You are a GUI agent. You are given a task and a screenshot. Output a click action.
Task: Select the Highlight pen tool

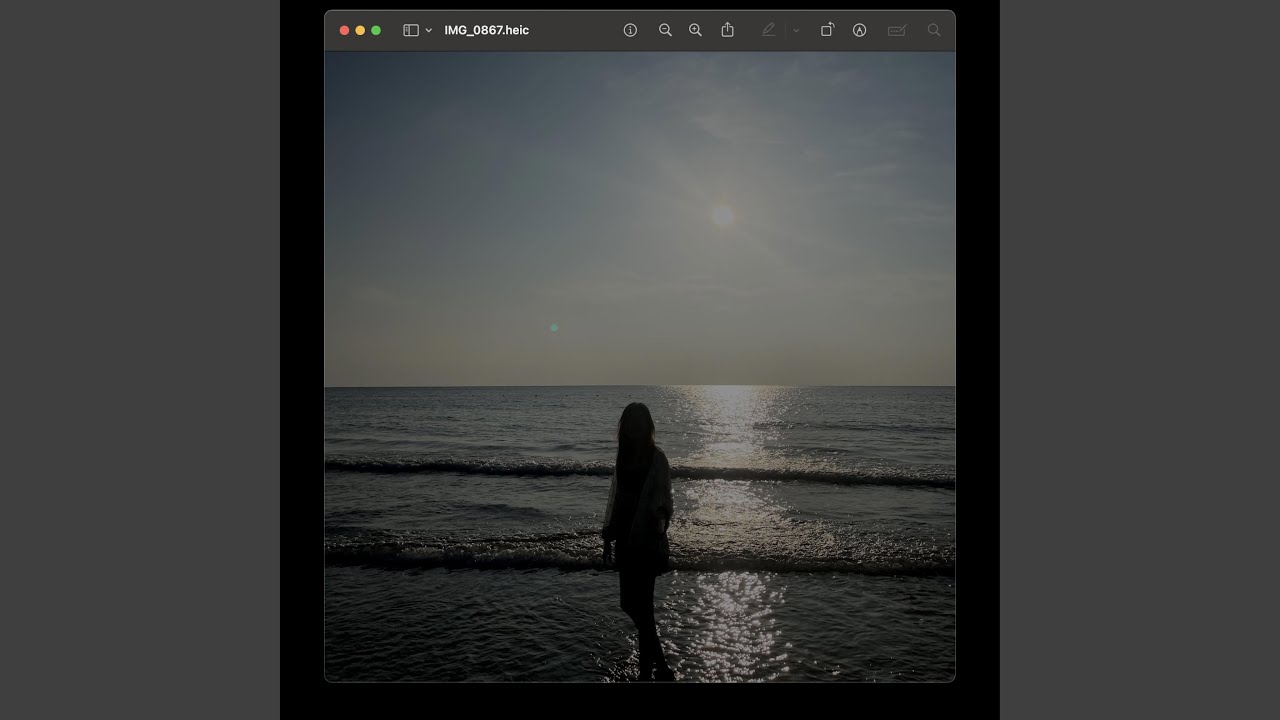[x=768, y=30]
